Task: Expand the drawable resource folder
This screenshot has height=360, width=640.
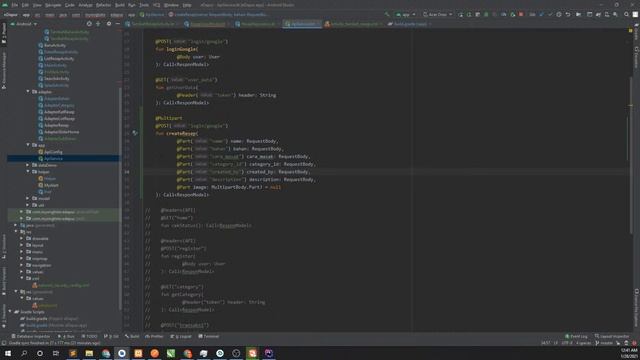Action: [x=22, y=238]
